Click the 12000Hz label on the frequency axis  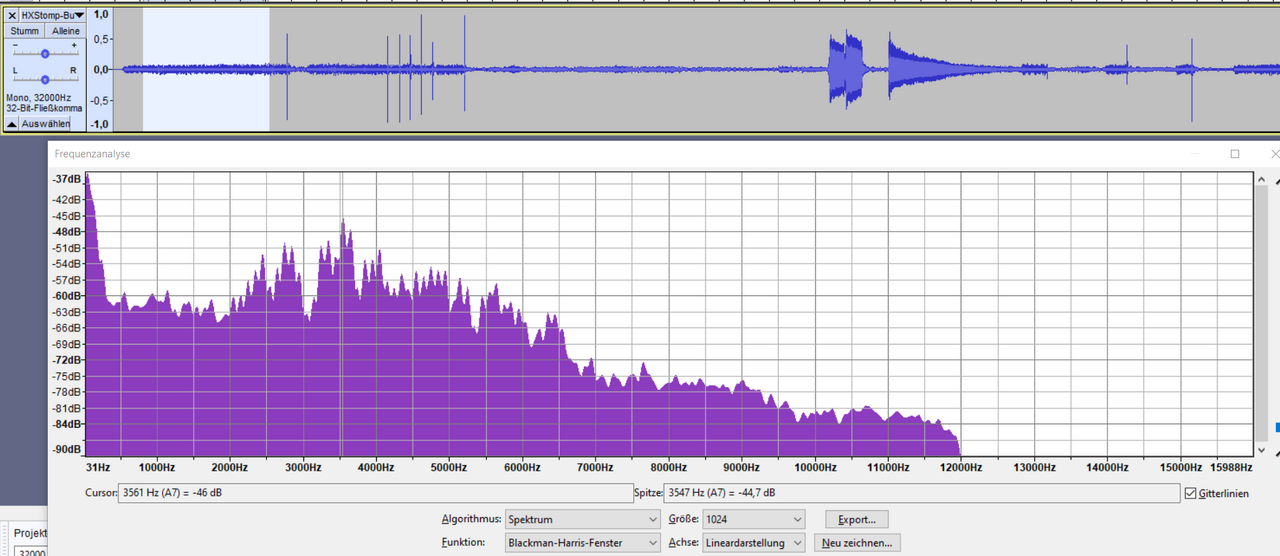(x=961, y=467)
